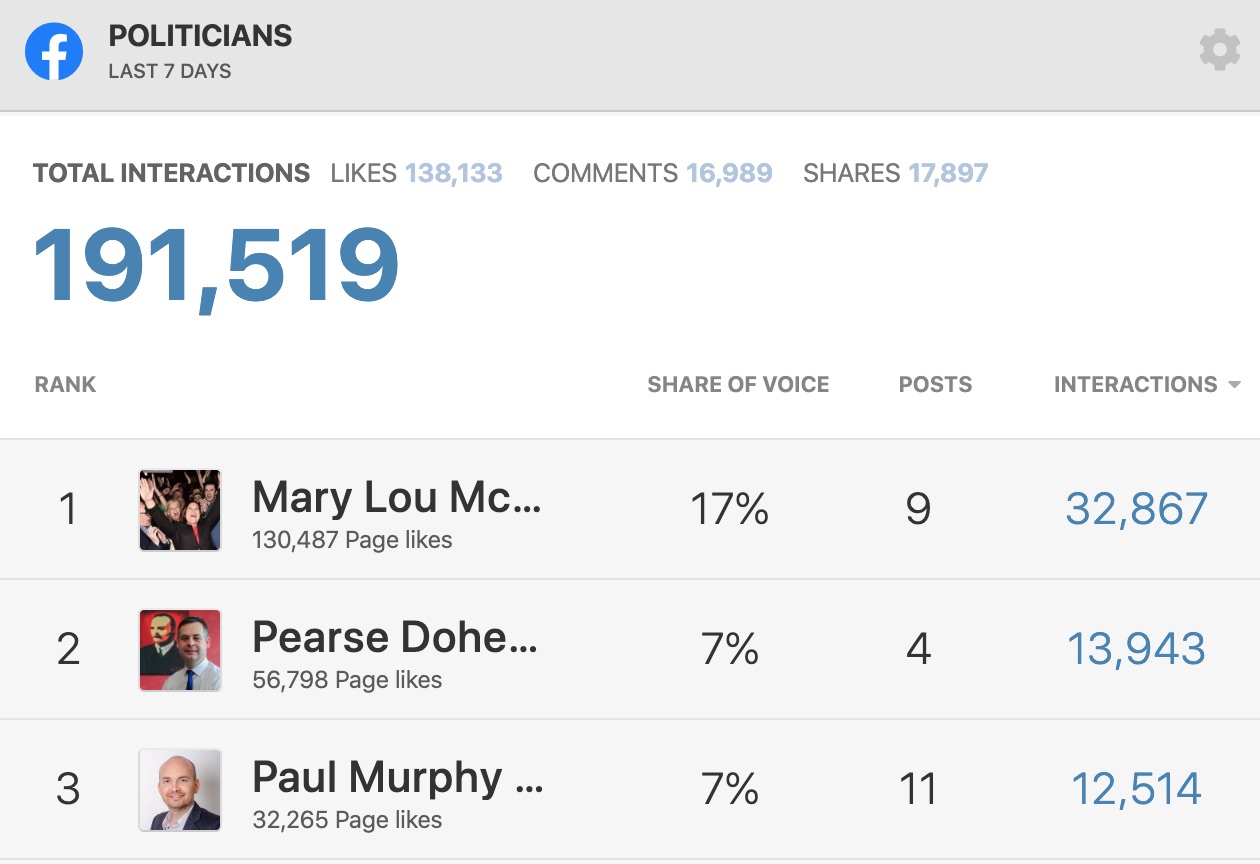This screenshot has height=864, width=1260.
Task: Click the Facebook logo icon
Action: point(54,51)
